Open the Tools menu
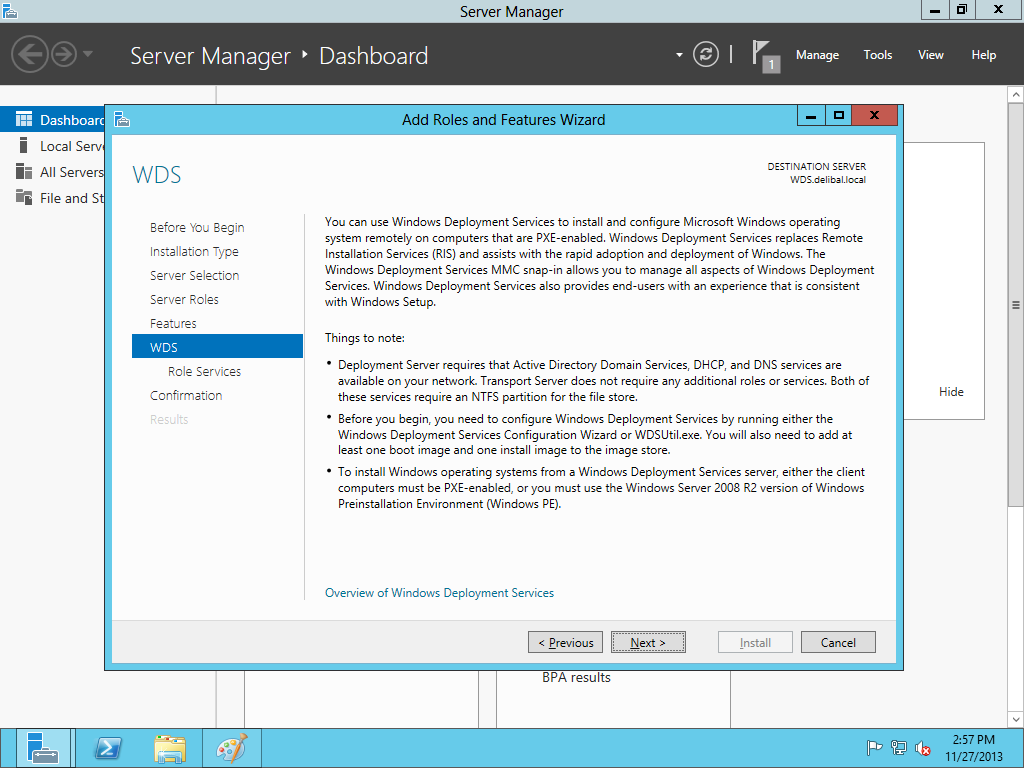Image resolution: width=1024 pixels, height=768 pixels. pyautogui.click(x=877, y=55)
